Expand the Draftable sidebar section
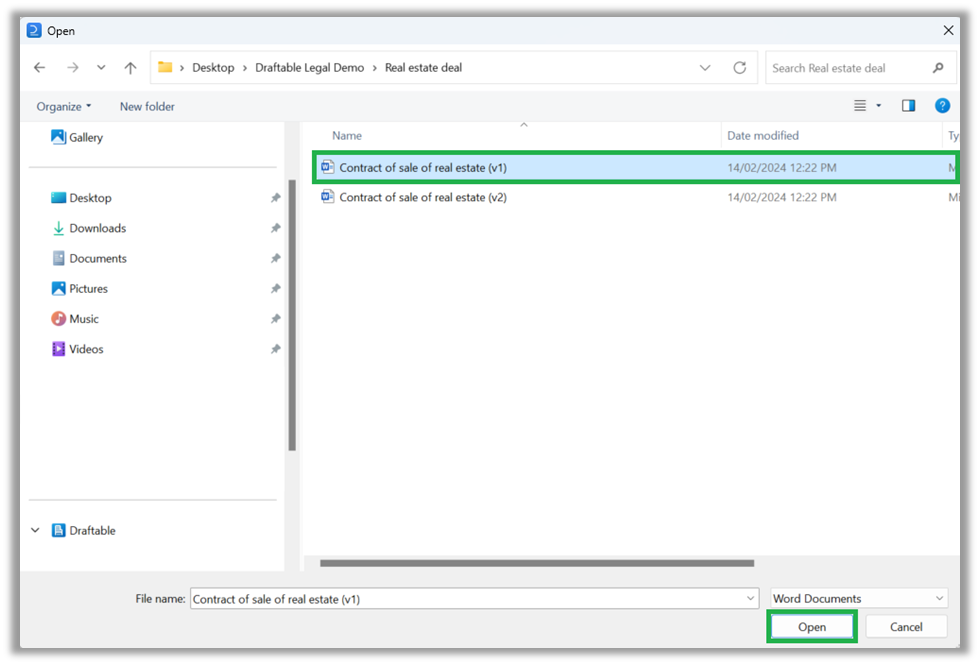 [x=35, y=530]
